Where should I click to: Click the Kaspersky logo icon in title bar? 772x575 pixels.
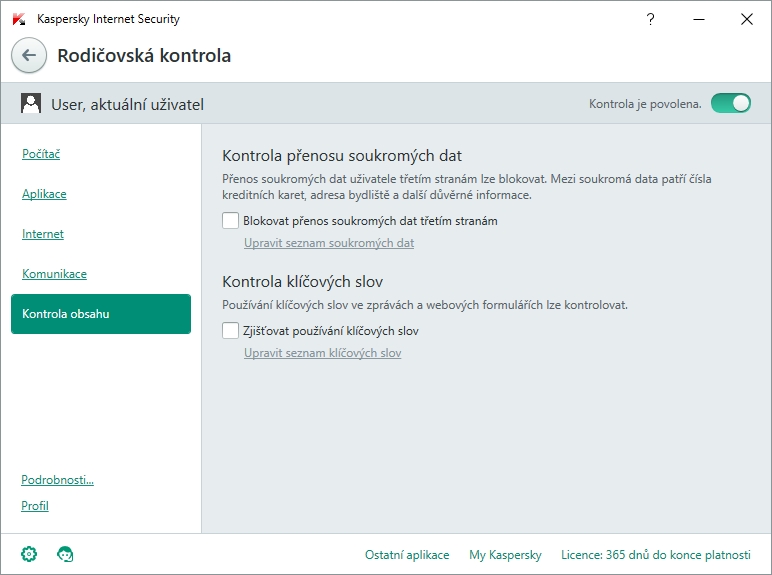coord(19,19)
